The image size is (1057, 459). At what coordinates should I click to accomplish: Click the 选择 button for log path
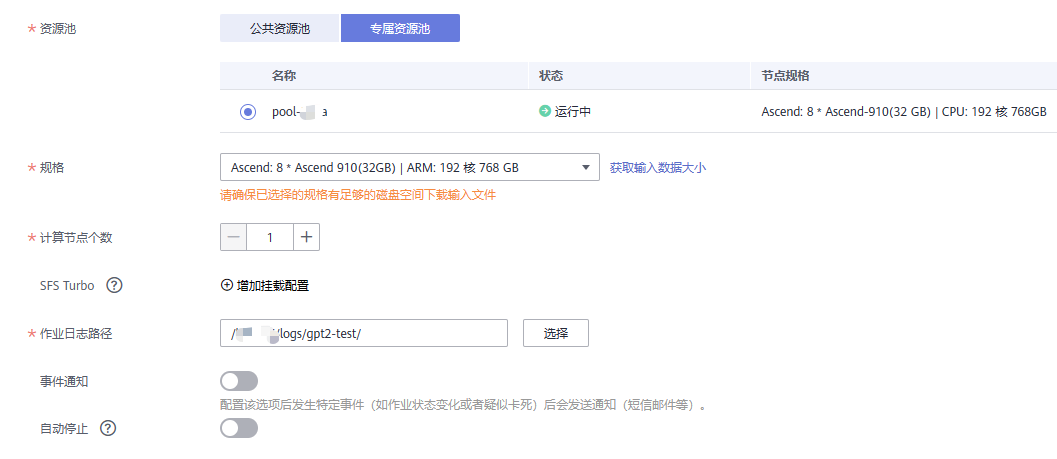[556, 333]
